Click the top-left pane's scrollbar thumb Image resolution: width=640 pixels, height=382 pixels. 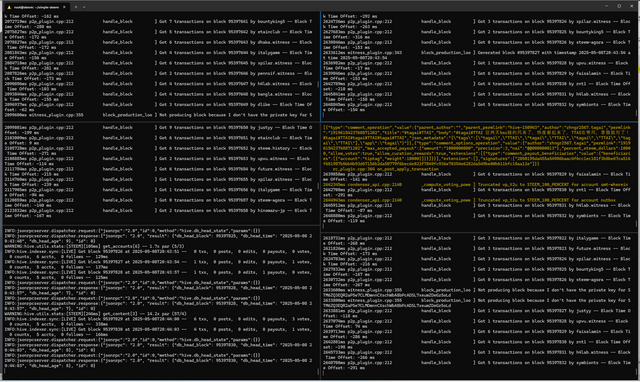[x=318, y=84]
